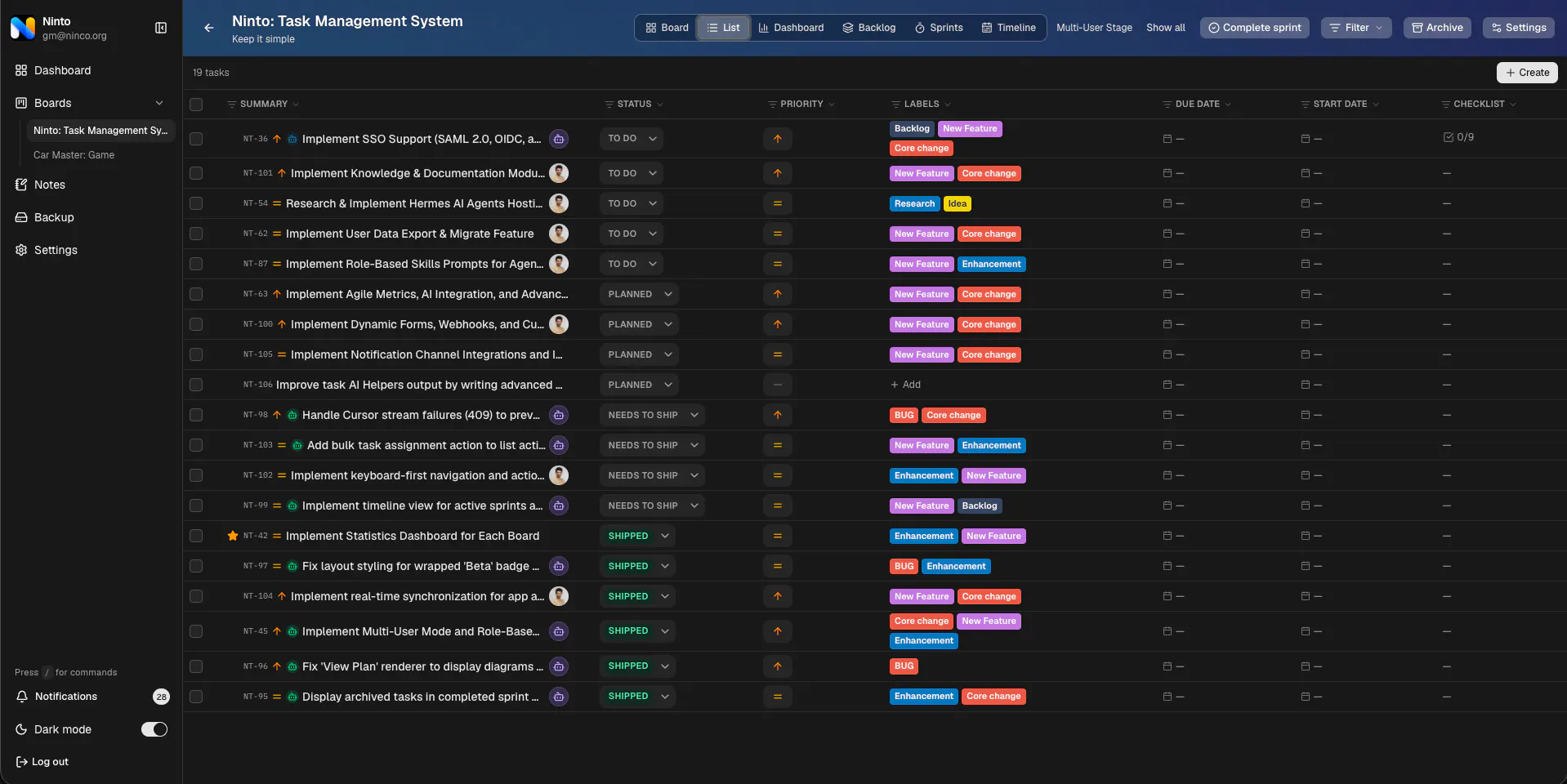1567x784 pixels.
Task: Open the Backup page icon in the sidebar
Action: (21, 217)
